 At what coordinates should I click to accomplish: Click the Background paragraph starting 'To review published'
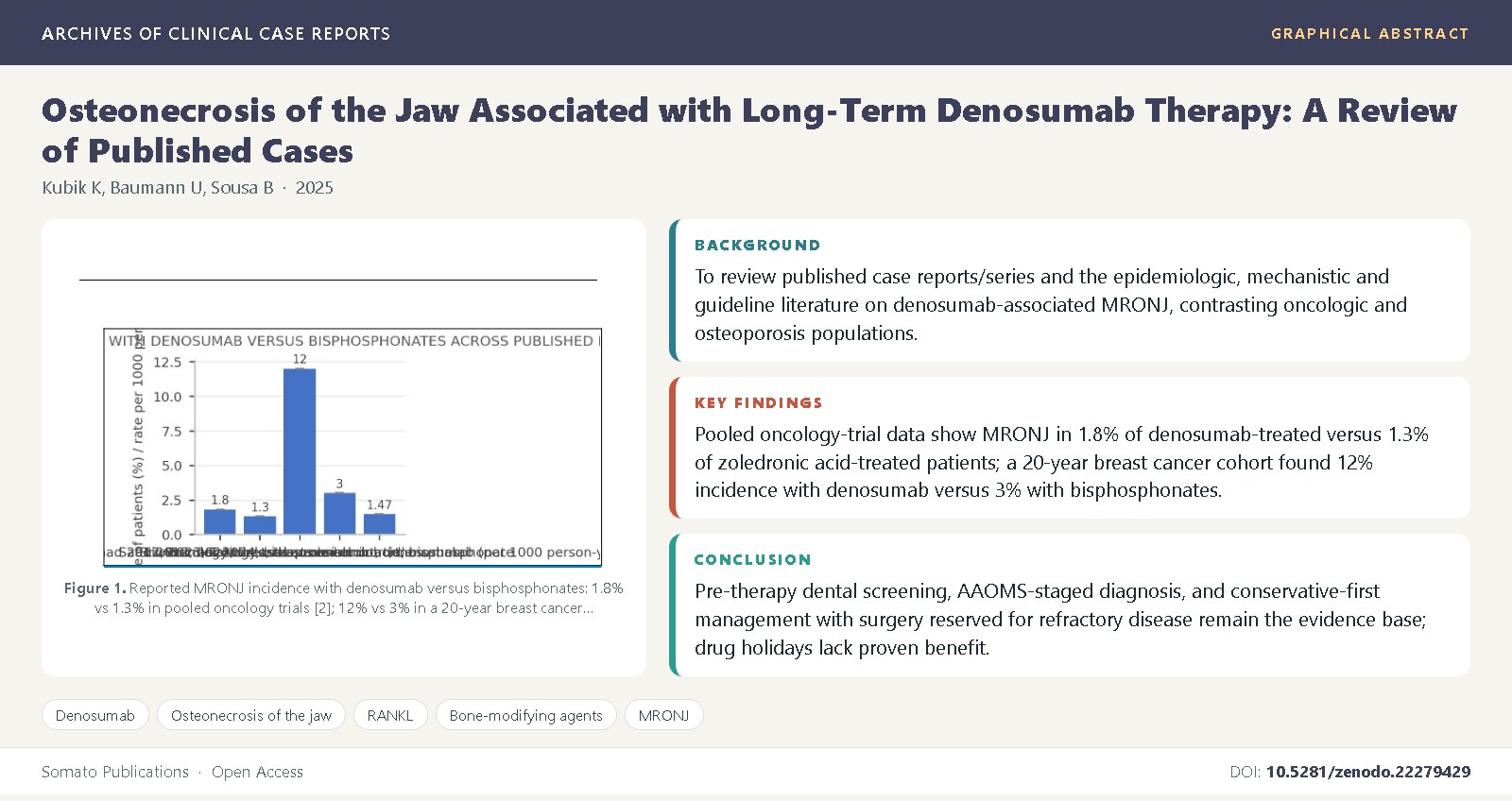(x=1051, y=304)
